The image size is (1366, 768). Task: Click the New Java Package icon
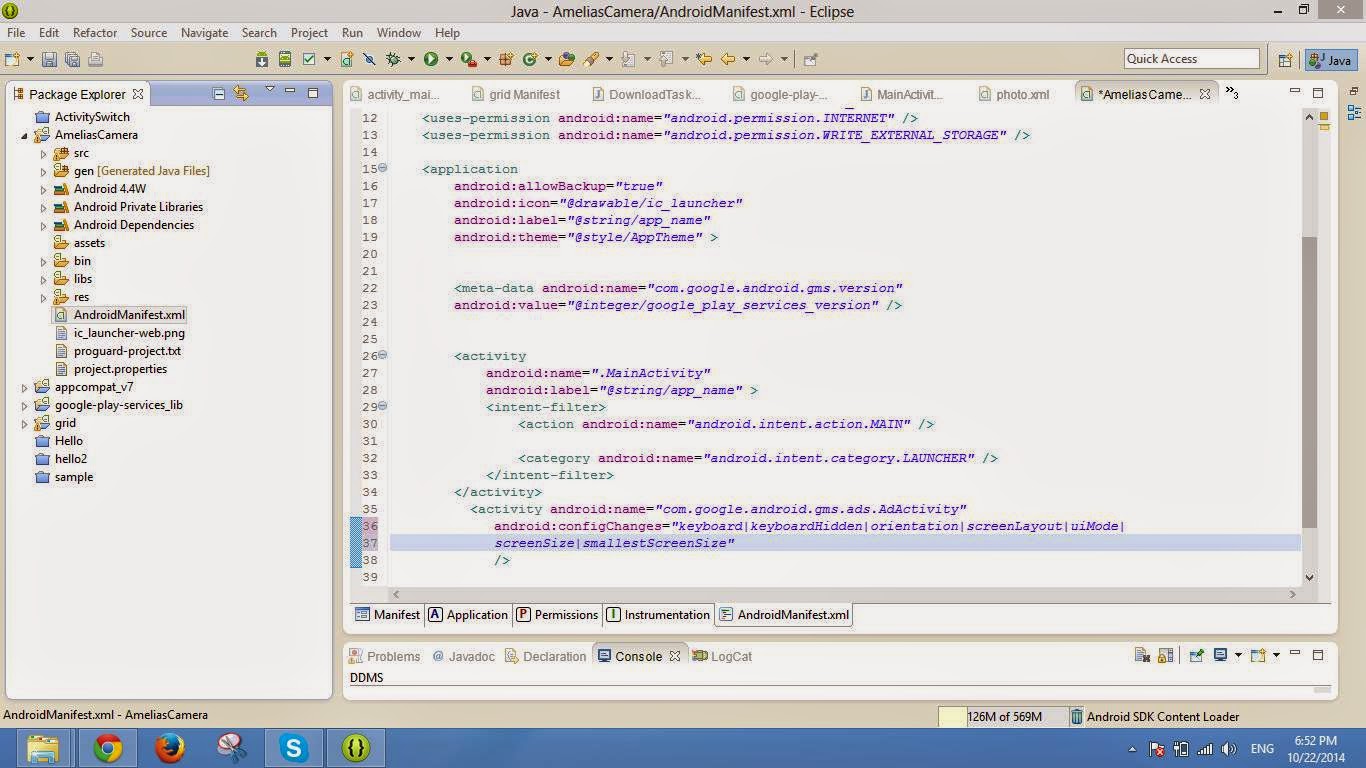[x=506, y=59]
